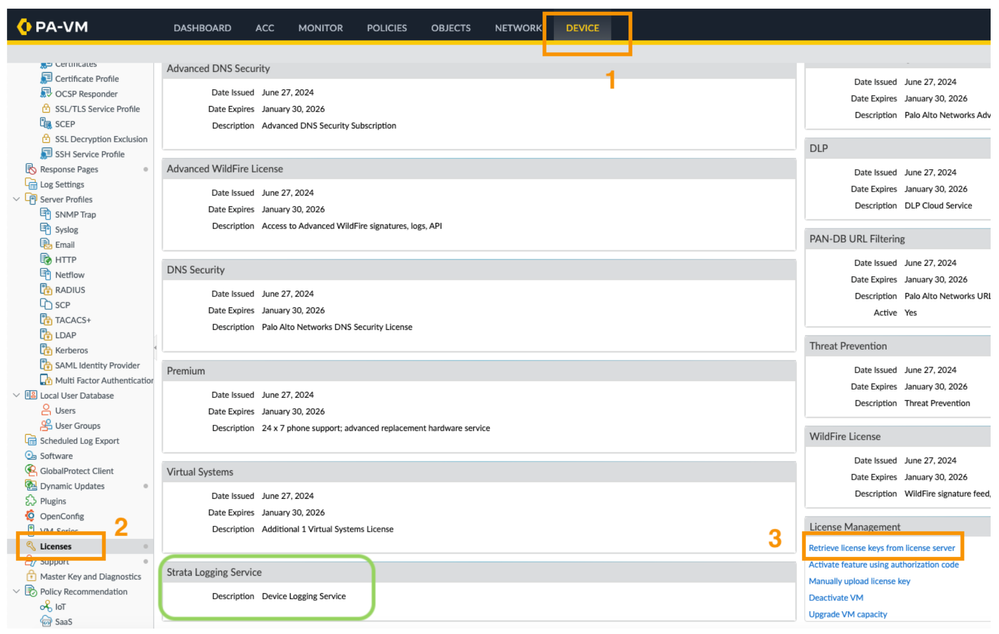Click the IoT icon under Policy Recommendation

click(46, 606)
